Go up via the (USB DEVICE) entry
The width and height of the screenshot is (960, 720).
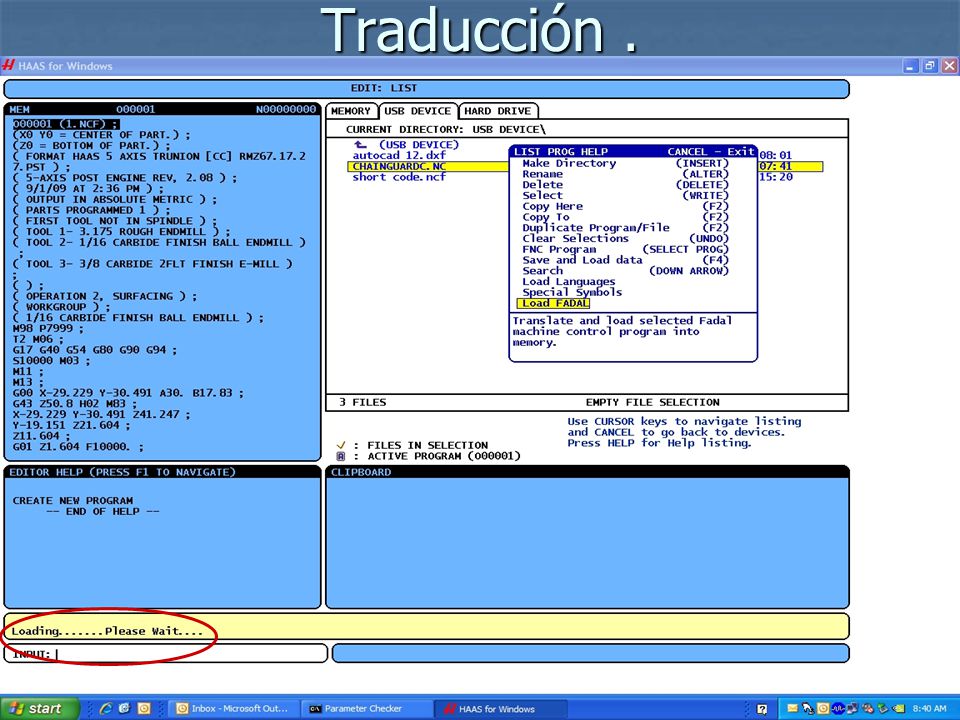point(419,144)
